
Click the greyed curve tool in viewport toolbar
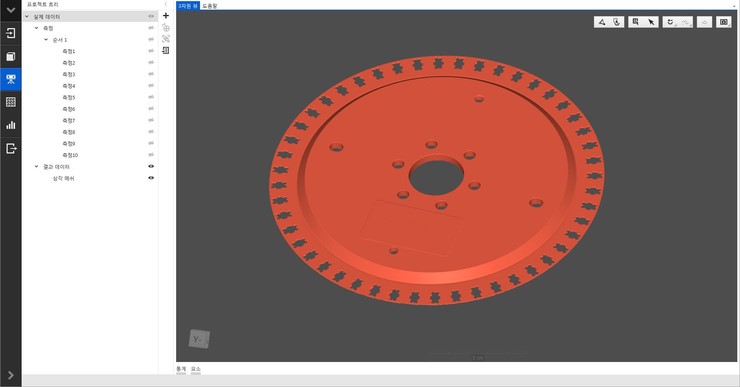(x=685, y=22)
